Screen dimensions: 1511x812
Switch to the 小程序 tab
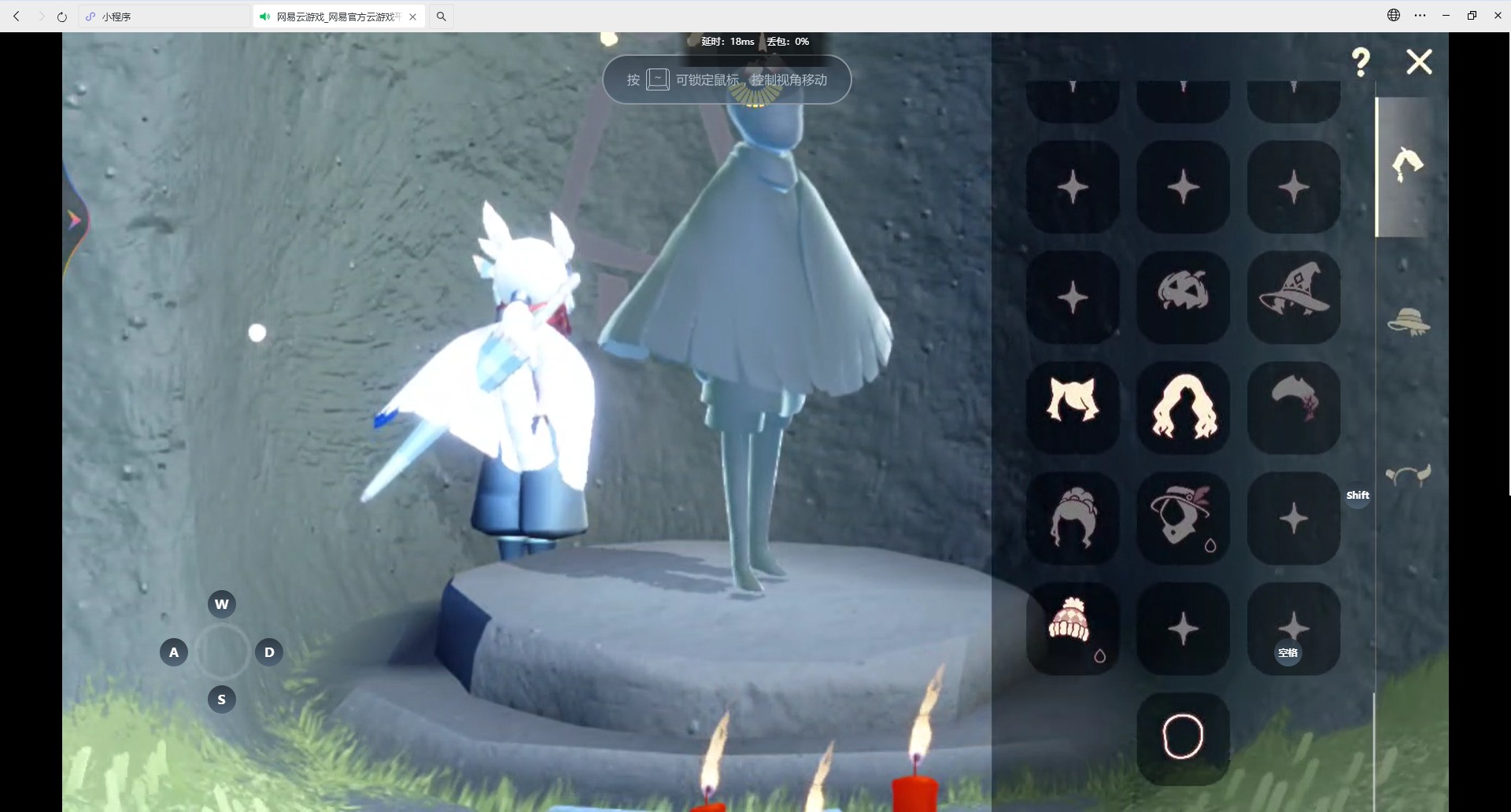tap(164, 16)
